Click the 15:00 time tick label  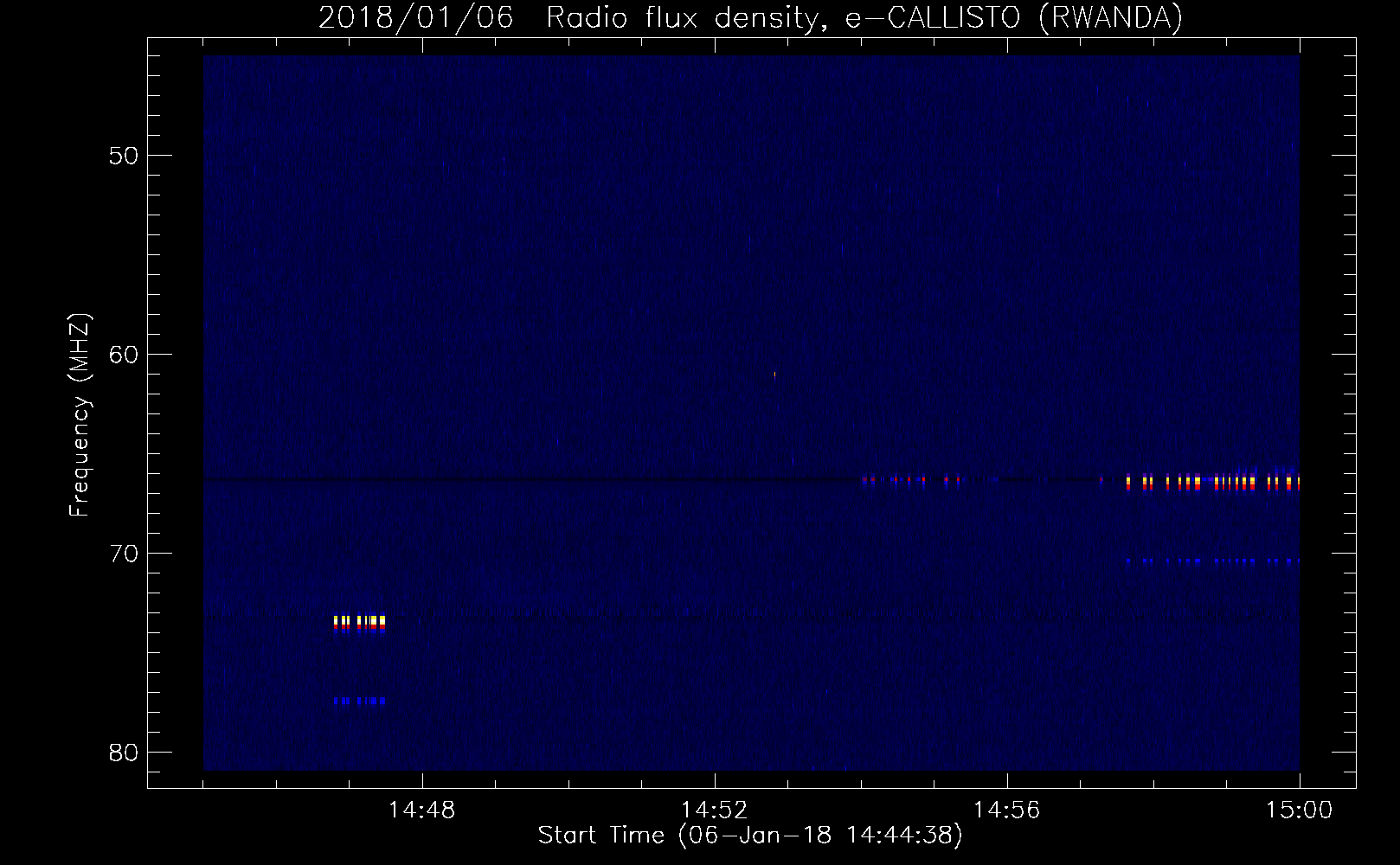click(1300, 811)
